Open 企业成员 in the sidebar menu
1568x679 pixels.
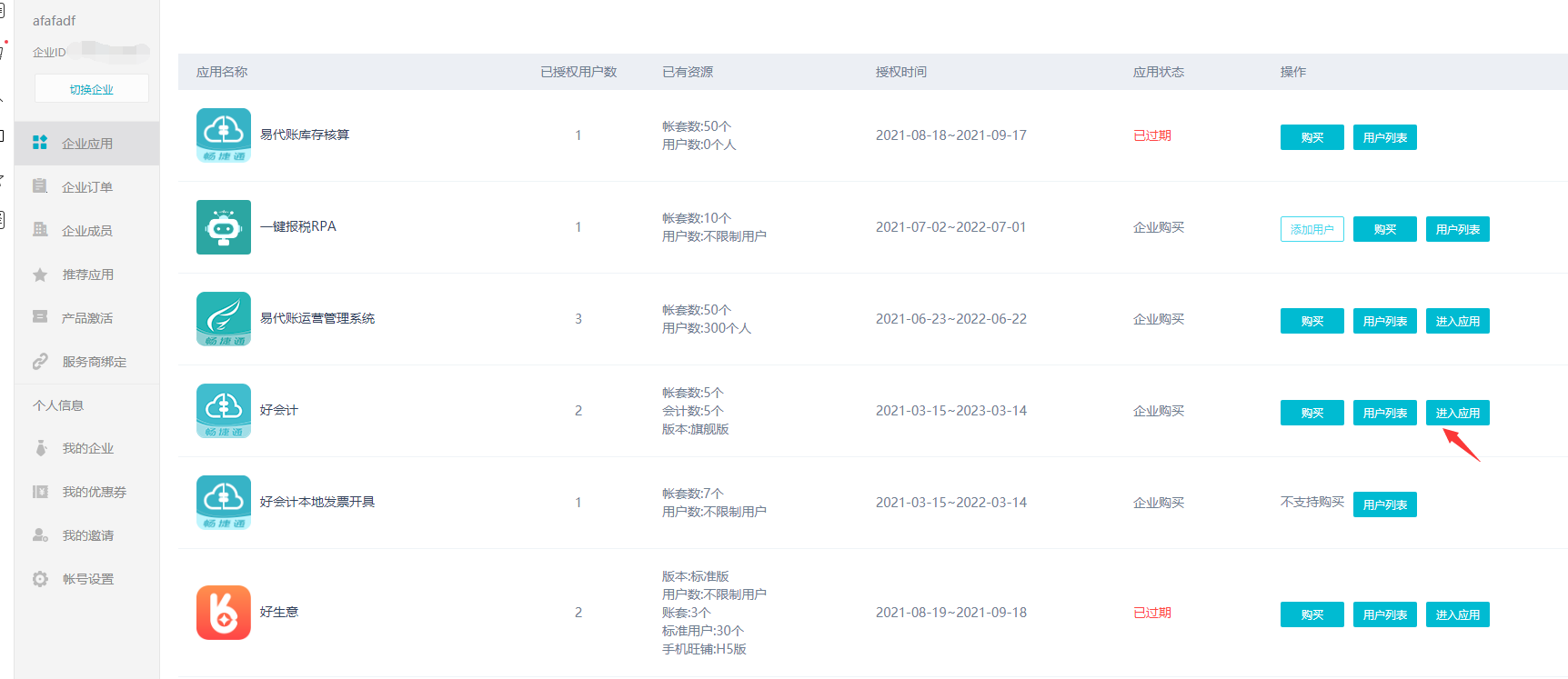[87, 231]
